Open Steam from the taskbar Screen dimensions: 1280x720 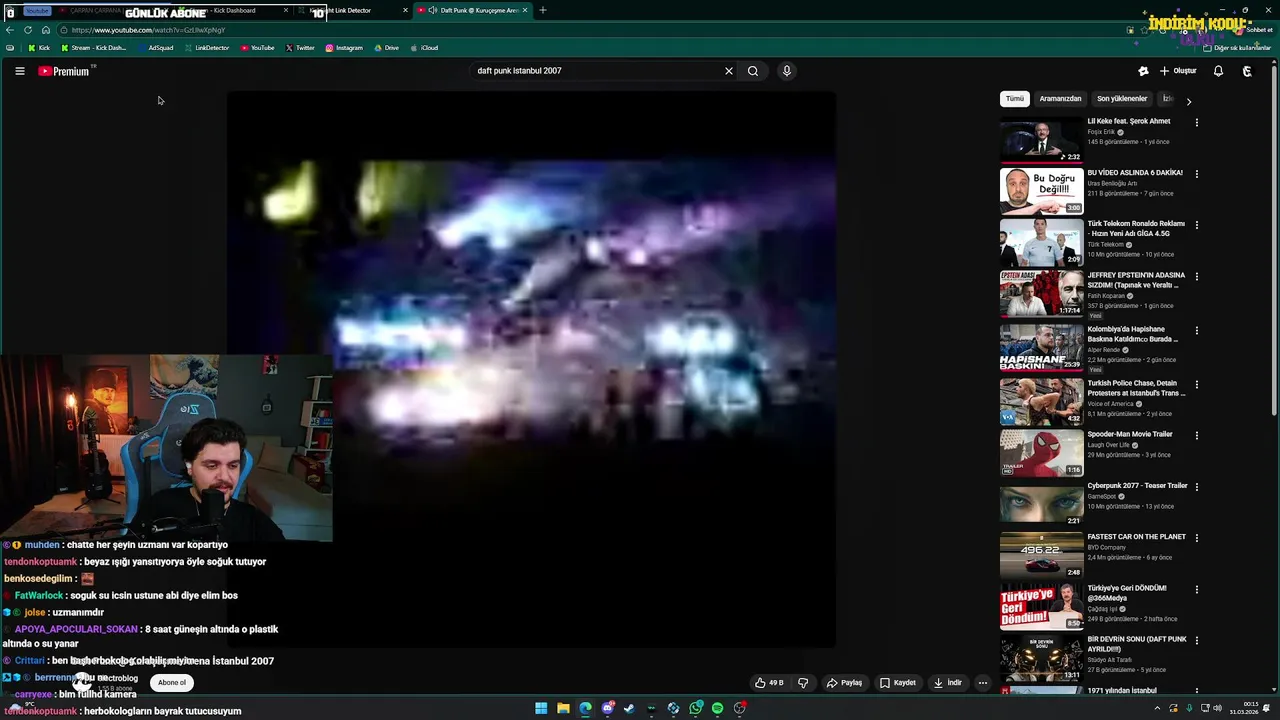(629, 708)
